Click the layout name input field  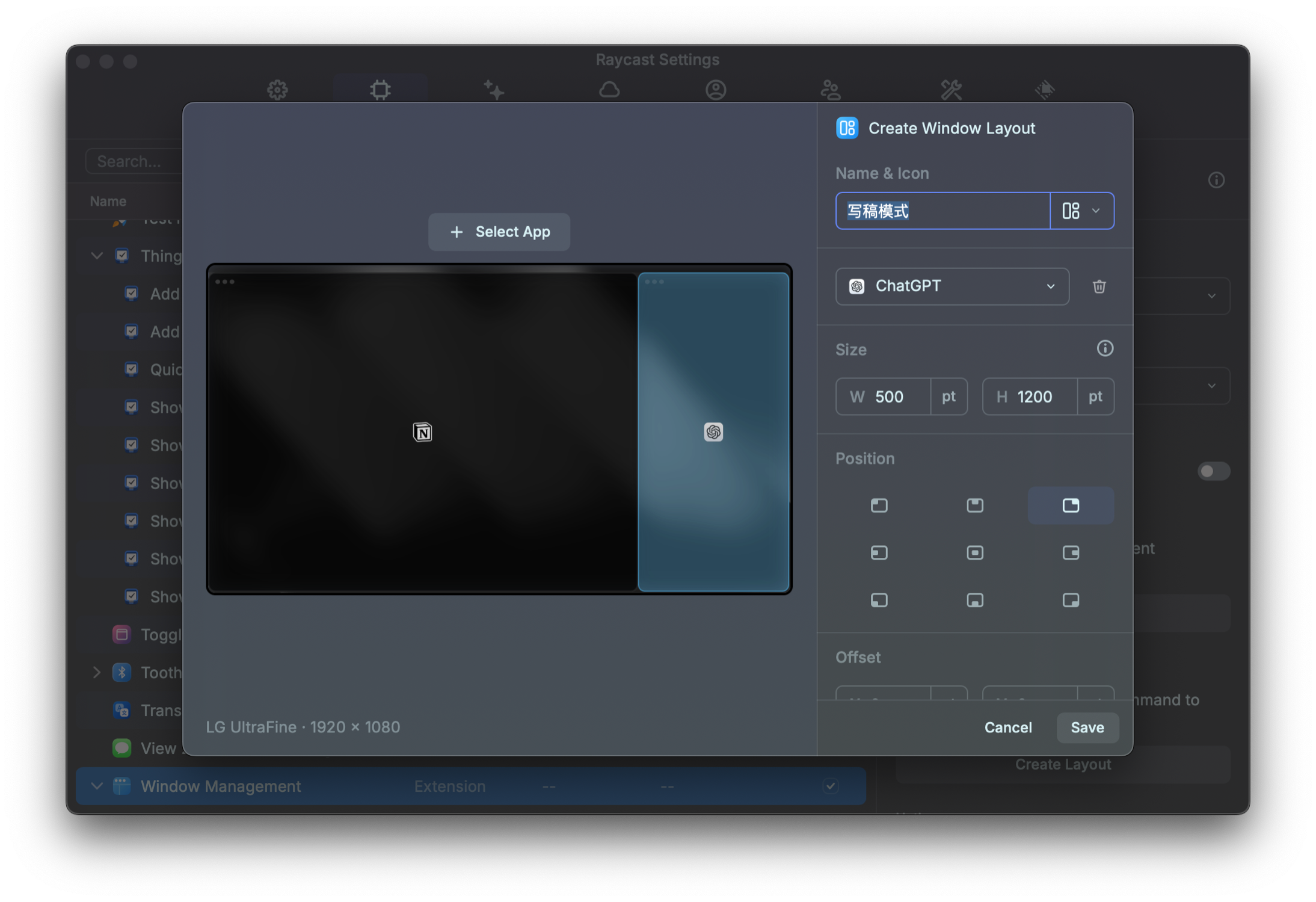[x=942, y=211]
